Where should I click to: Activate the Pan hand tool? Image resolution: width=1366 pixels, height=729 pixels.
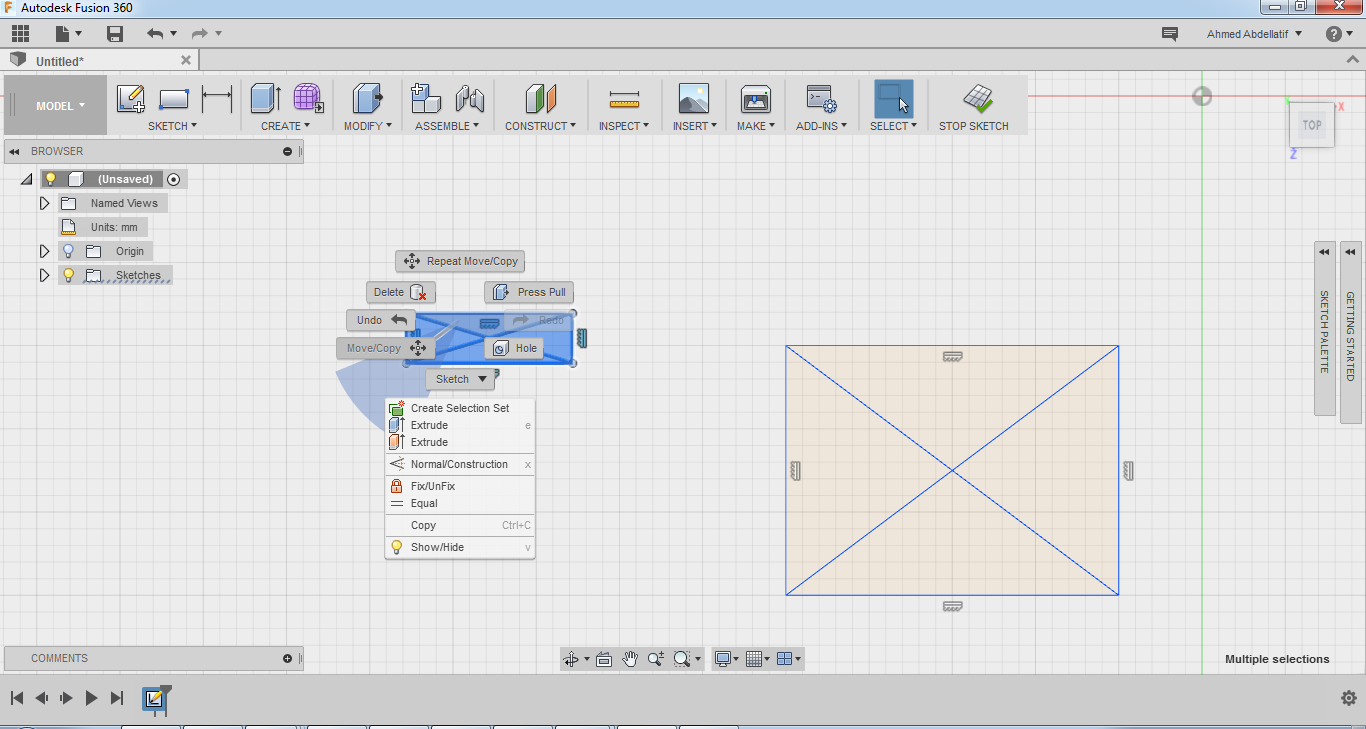click(630, 659)
